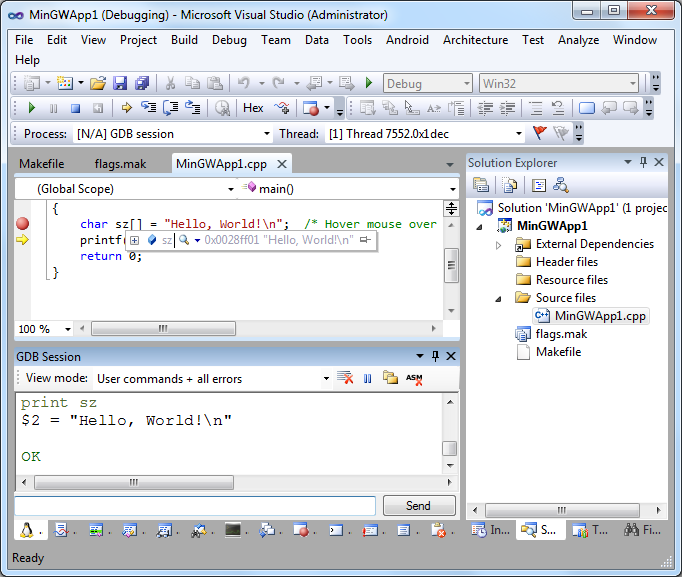Pause debugging with Break All icon

[53, 108]
